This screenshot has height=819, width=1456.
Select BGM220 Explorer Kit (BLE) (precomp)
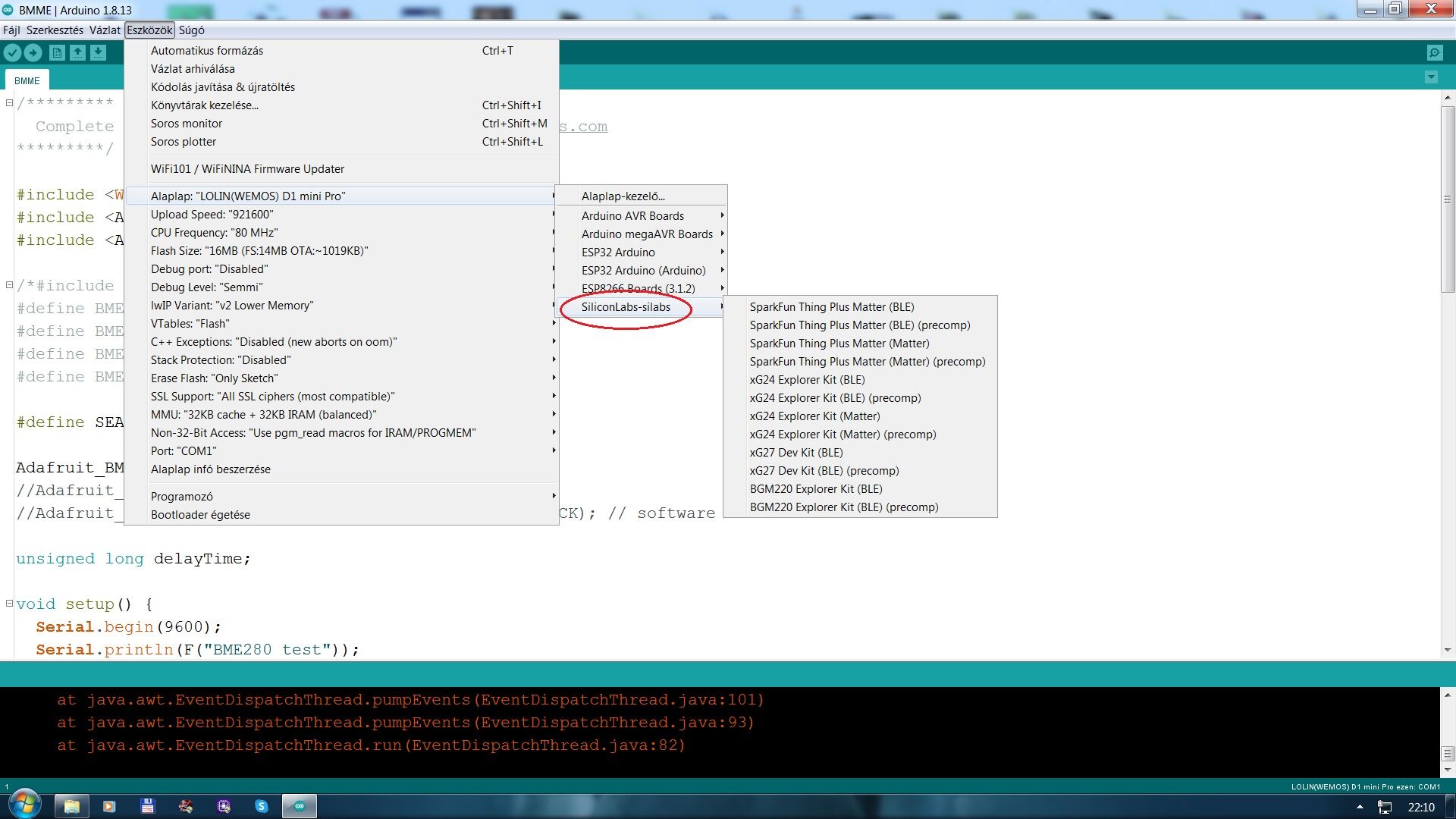point(860,507)
